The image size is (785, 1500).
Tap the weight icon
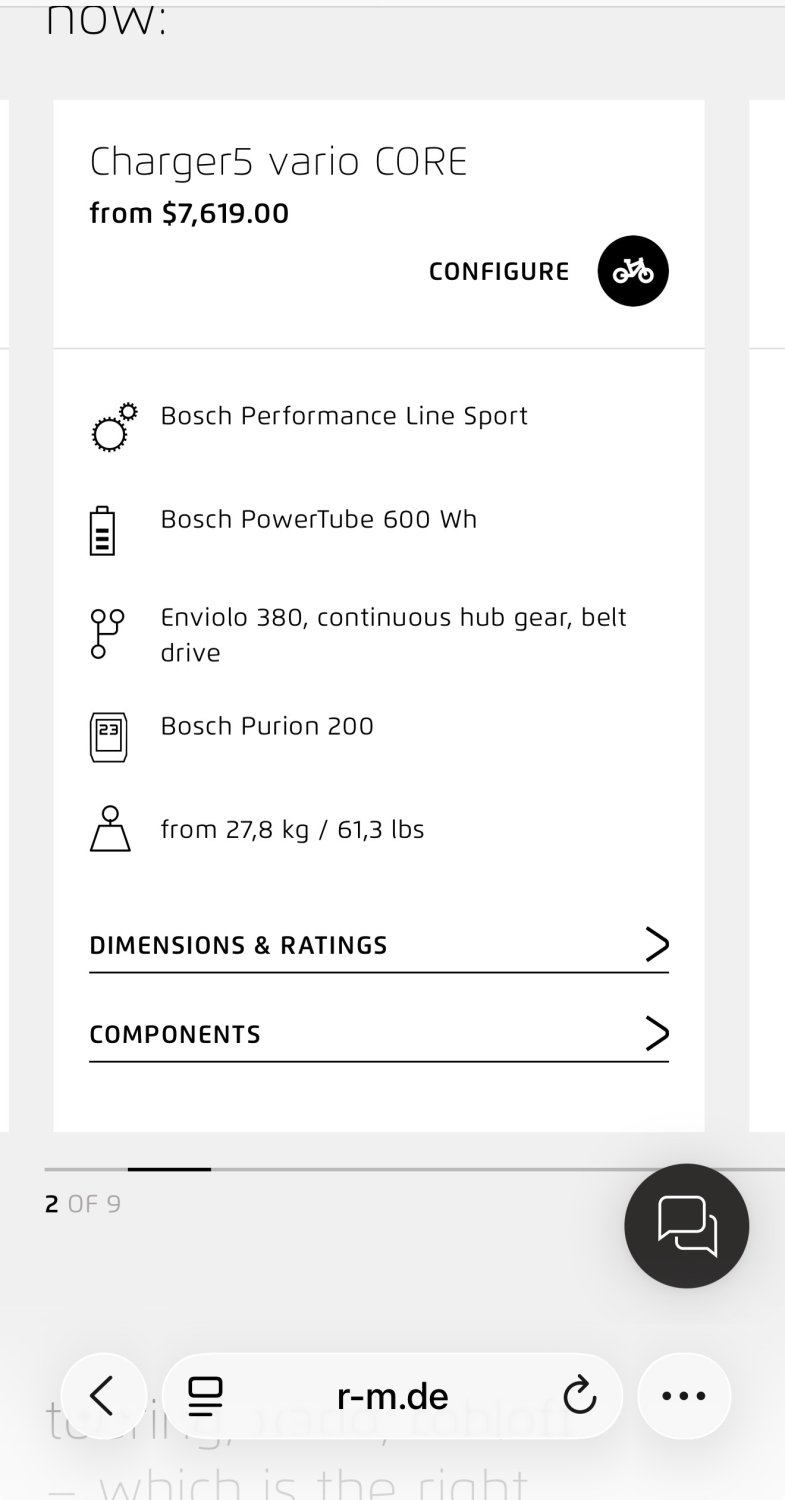tap(110, 829)
